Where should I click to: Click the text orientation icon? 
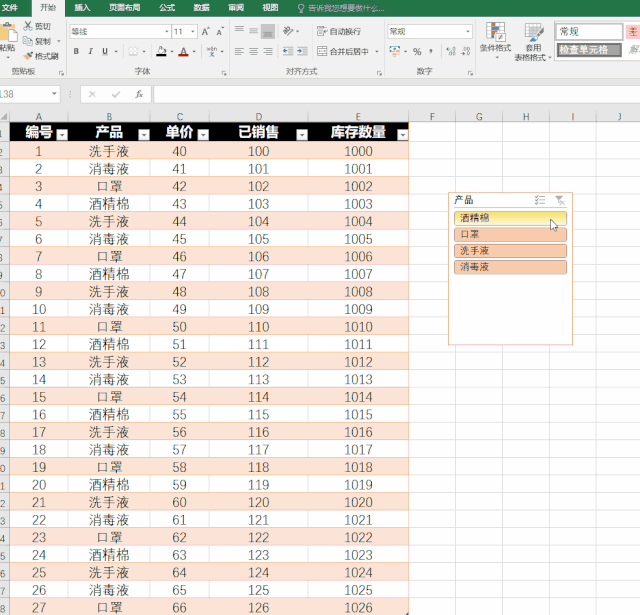pyautogui.click(x=288, y=31)
